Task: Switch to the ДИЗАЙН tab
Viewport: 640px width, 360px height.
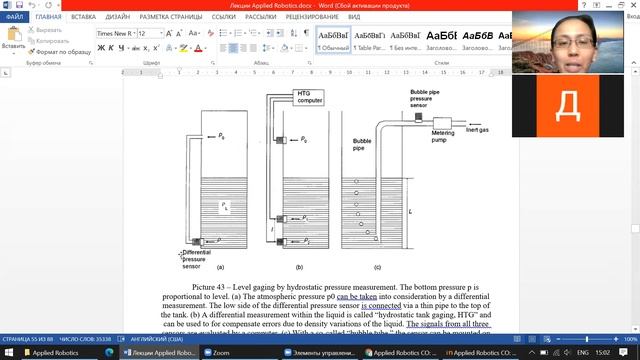Action: 118,17
